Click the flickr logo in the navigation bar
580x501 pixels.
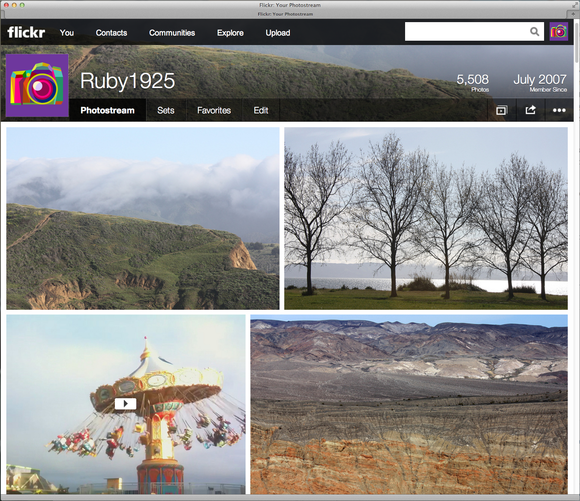(26, 33)
